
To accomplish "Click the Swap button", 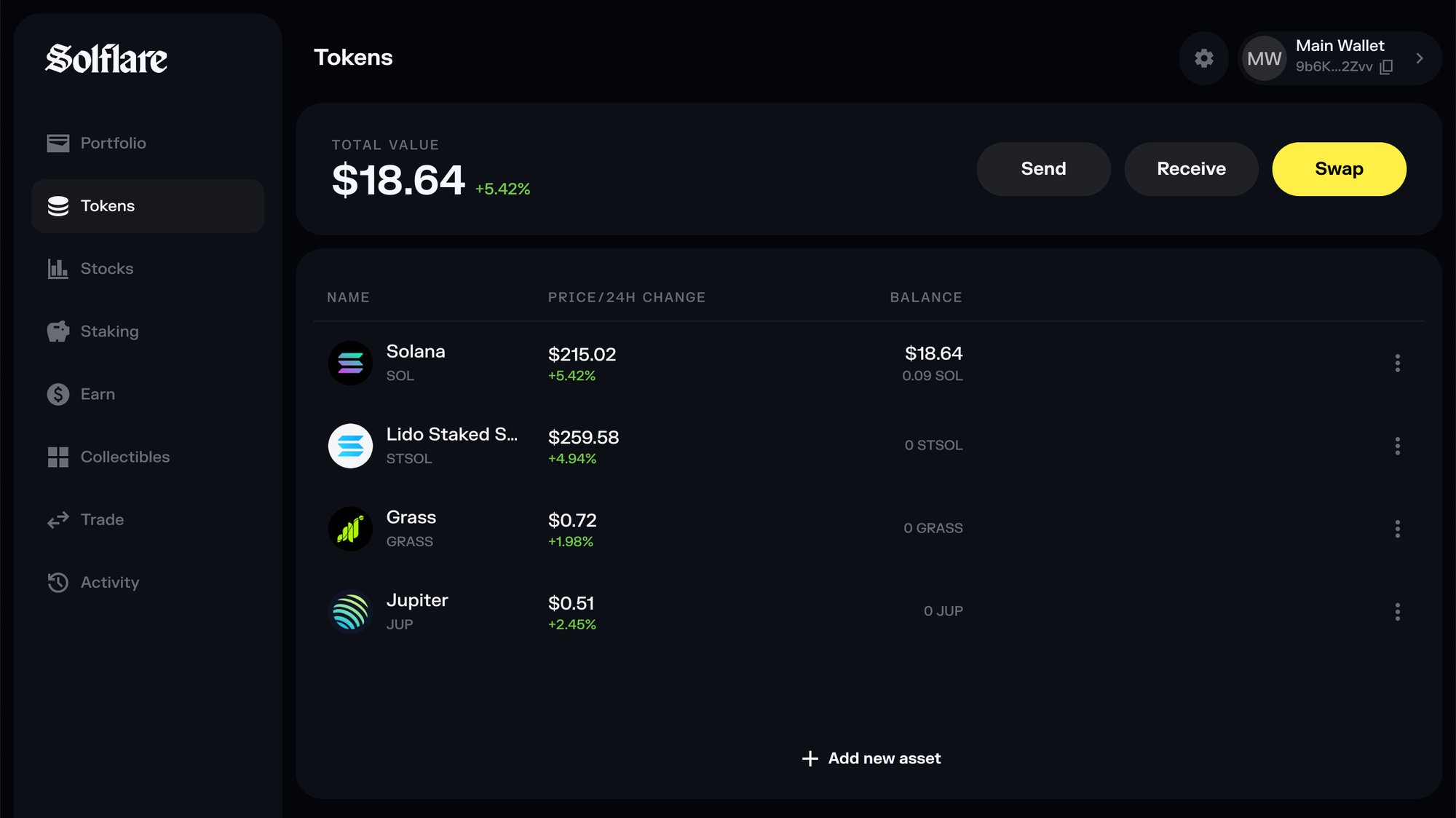I will 1339,168.
